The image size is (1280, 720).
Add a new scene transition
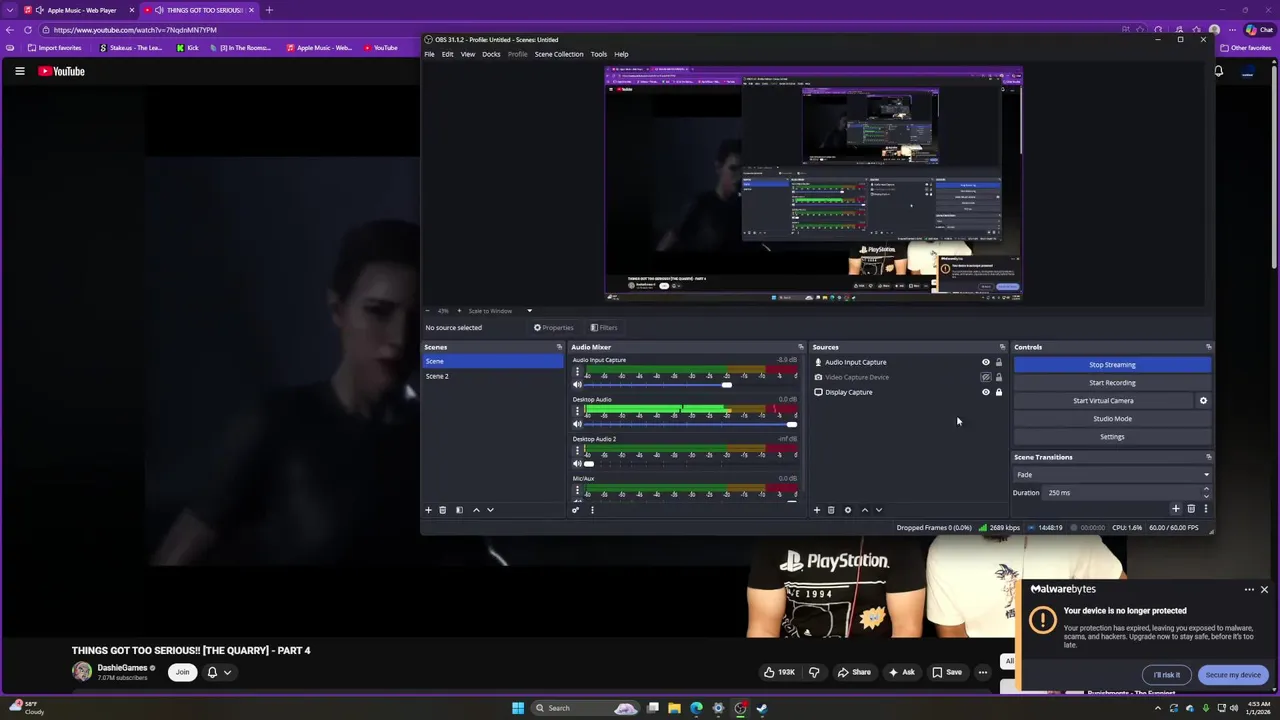(1176, 509)
